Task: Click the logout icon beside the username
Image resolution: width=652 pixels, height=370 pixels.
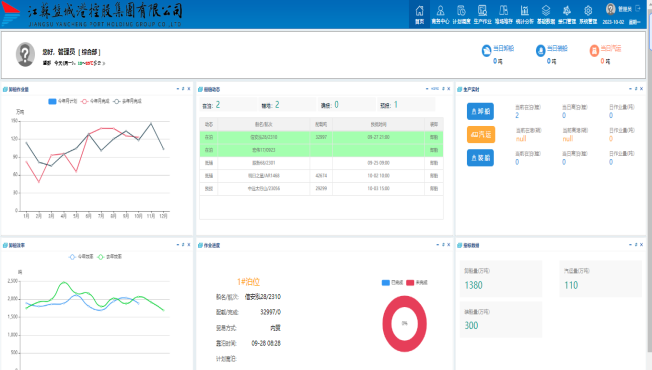Action: click(638, 8)
